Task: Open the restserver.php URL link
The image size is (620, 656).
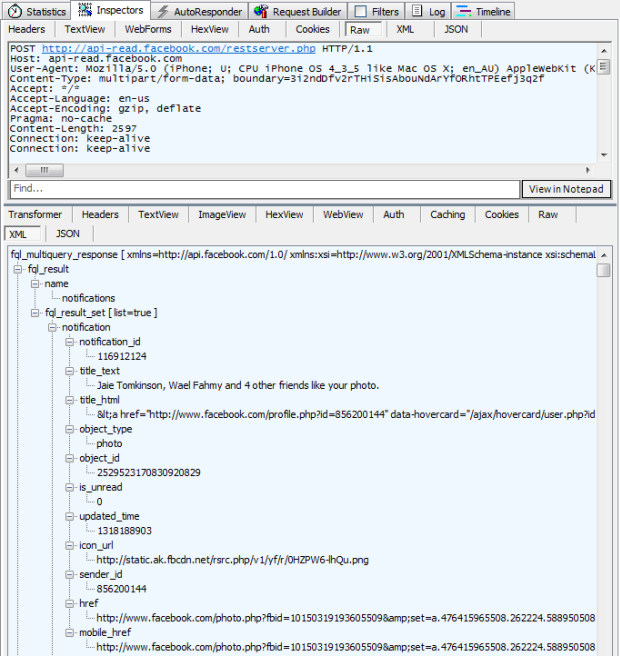Action: pos(179,49)
